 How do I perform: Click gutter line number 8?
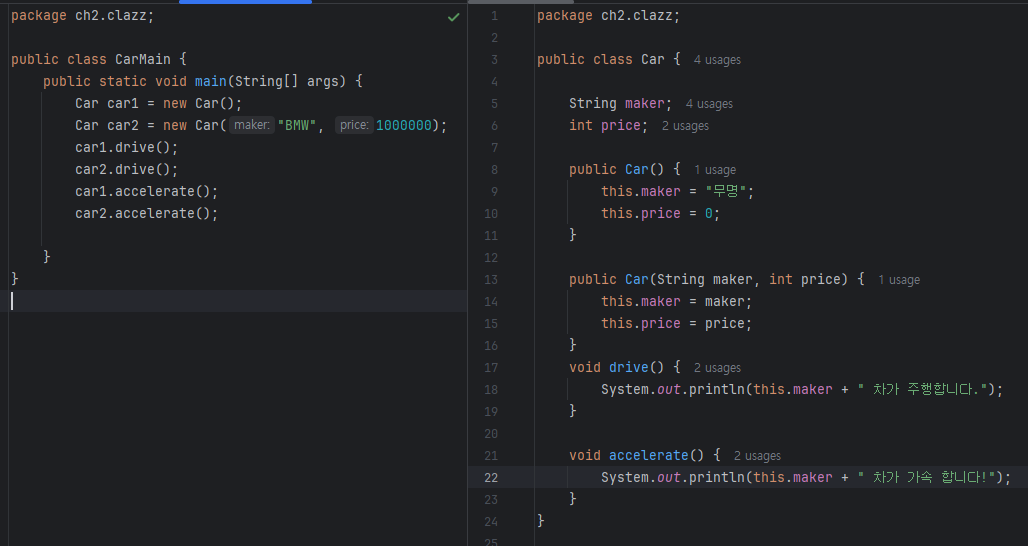(494, 170)
